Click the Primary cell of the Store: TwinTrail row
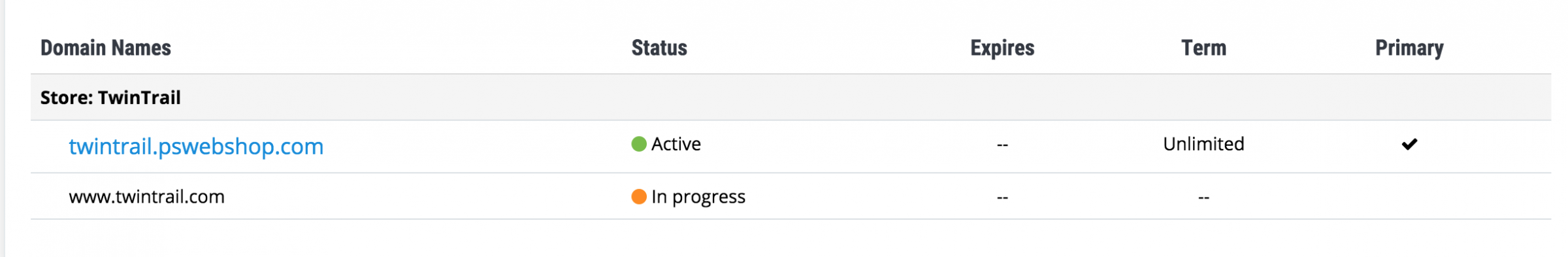The width and height of the screenshot is (1568, 257). coord(1409,97)
